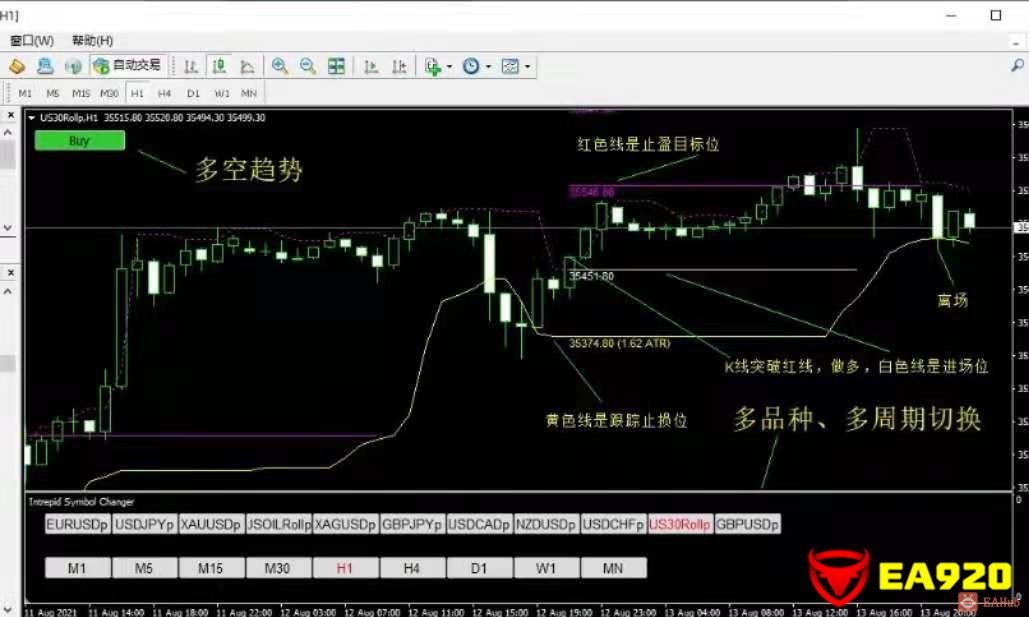This screenshot has height=617, width=1029.
Task: Click the zoom out magnifier icon
Action: pos(308,66)
